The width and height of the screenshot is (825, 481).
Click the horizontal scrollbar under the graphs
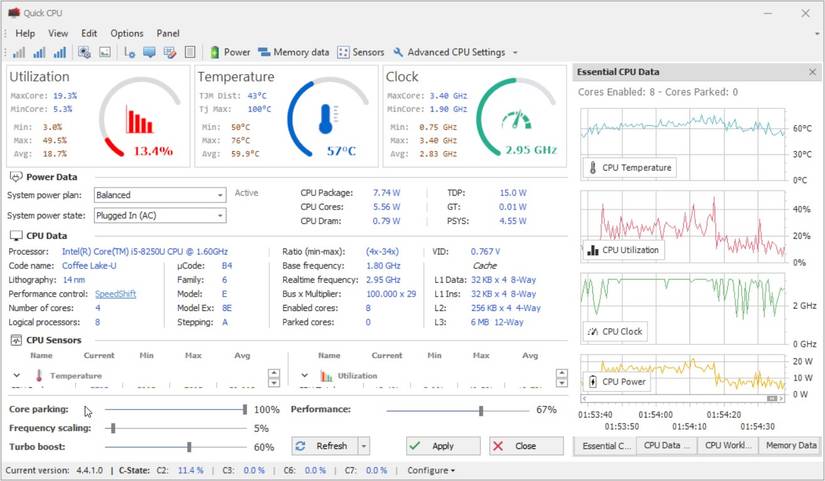[x=682, y=399]
